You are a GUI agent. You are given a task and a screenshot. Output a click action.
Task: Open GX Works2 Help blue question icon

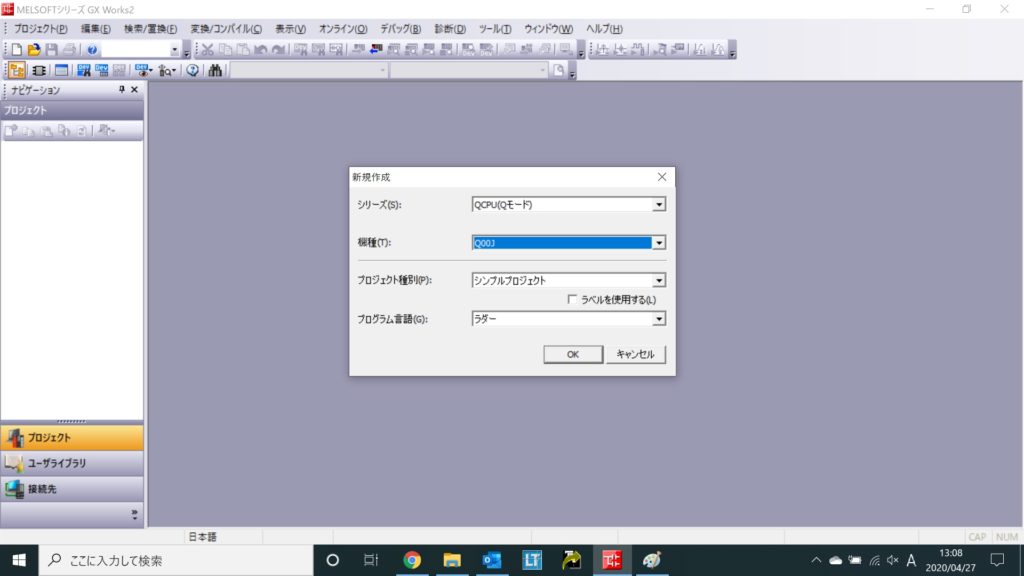(x=92, y=50)
